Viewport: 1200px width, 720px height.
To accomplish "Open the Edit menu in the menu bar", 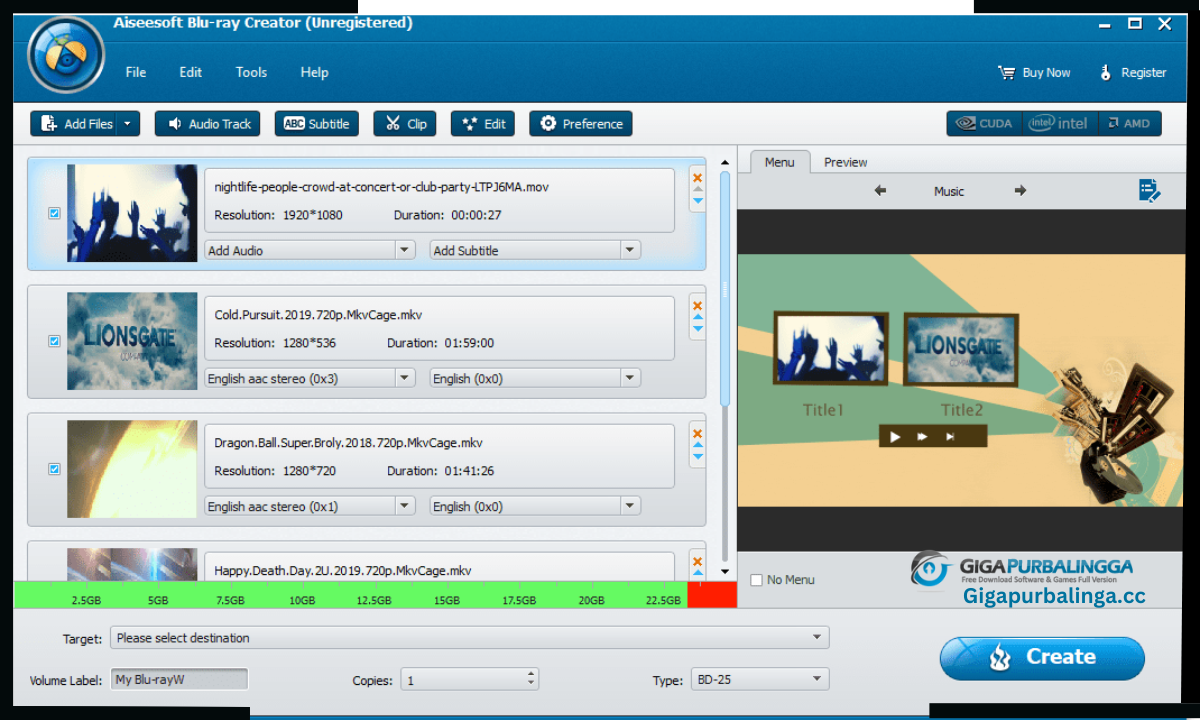I will point(191,72).
